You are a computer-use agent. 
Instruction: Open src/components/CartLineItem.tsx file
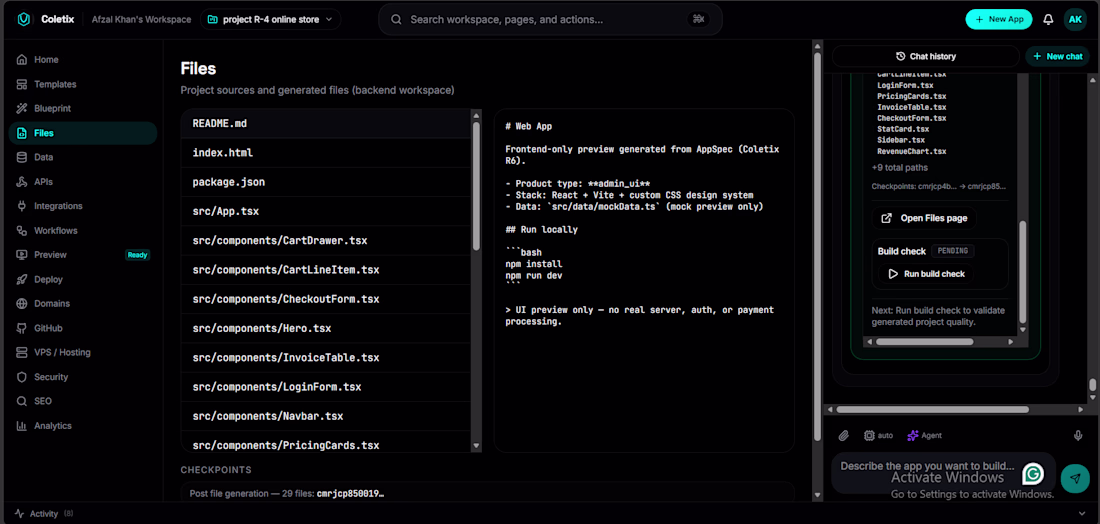326,270
